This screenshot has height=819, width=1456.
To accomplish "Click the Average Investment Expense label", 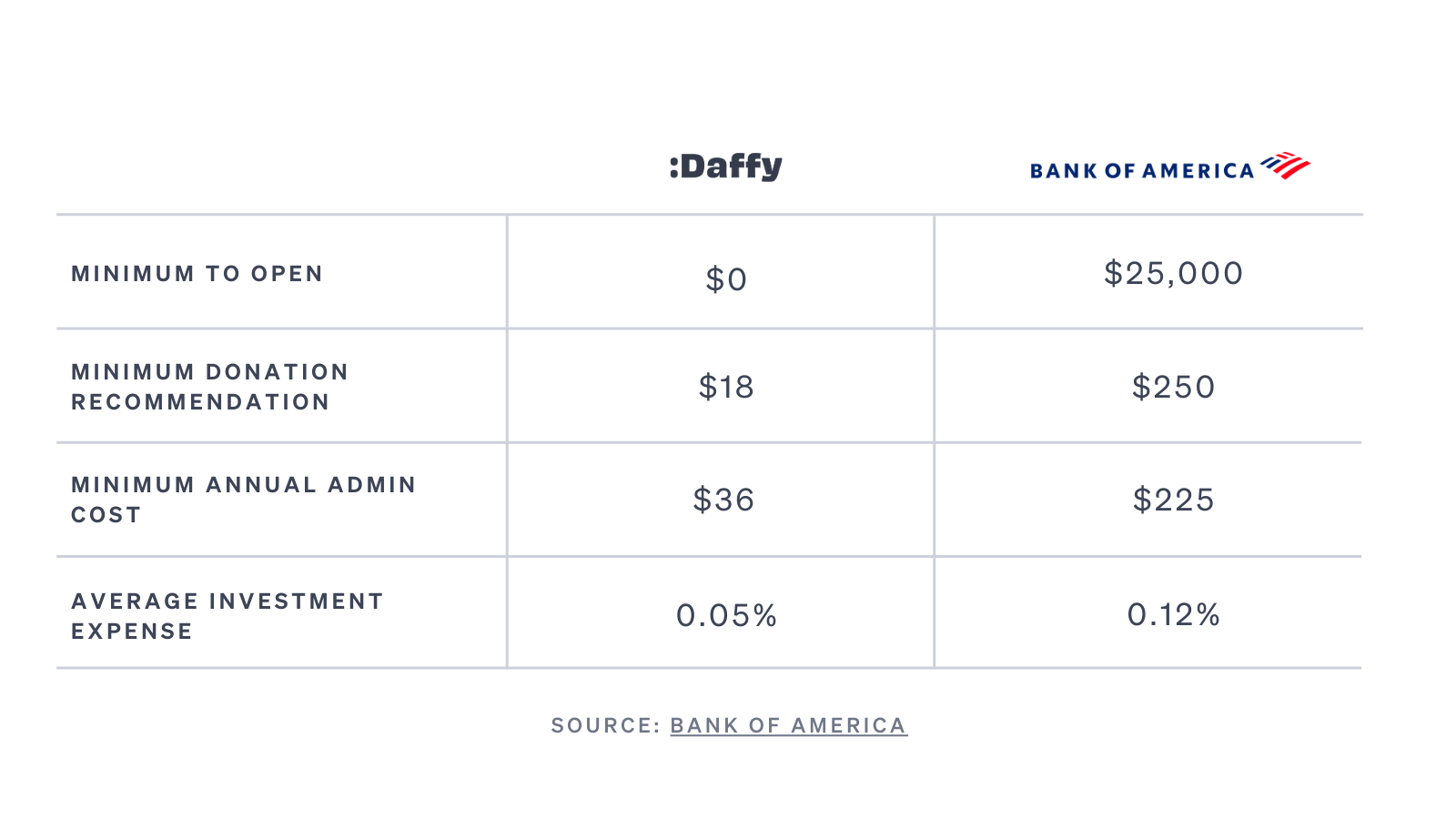I will (227, 616).
